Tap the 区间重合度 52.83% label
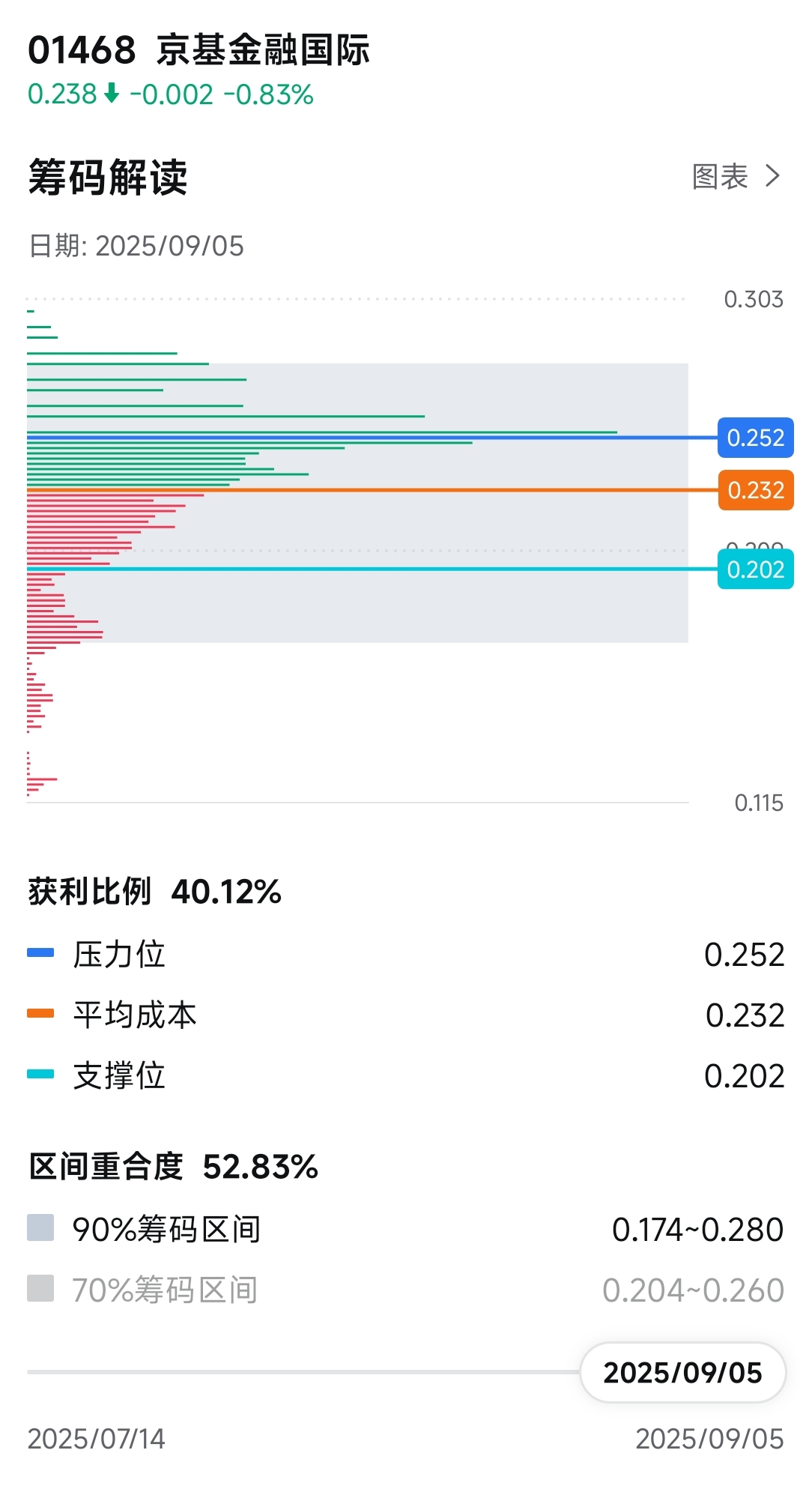The image size is (812, 1492). pyautogui.click(x=174, y=1167)
